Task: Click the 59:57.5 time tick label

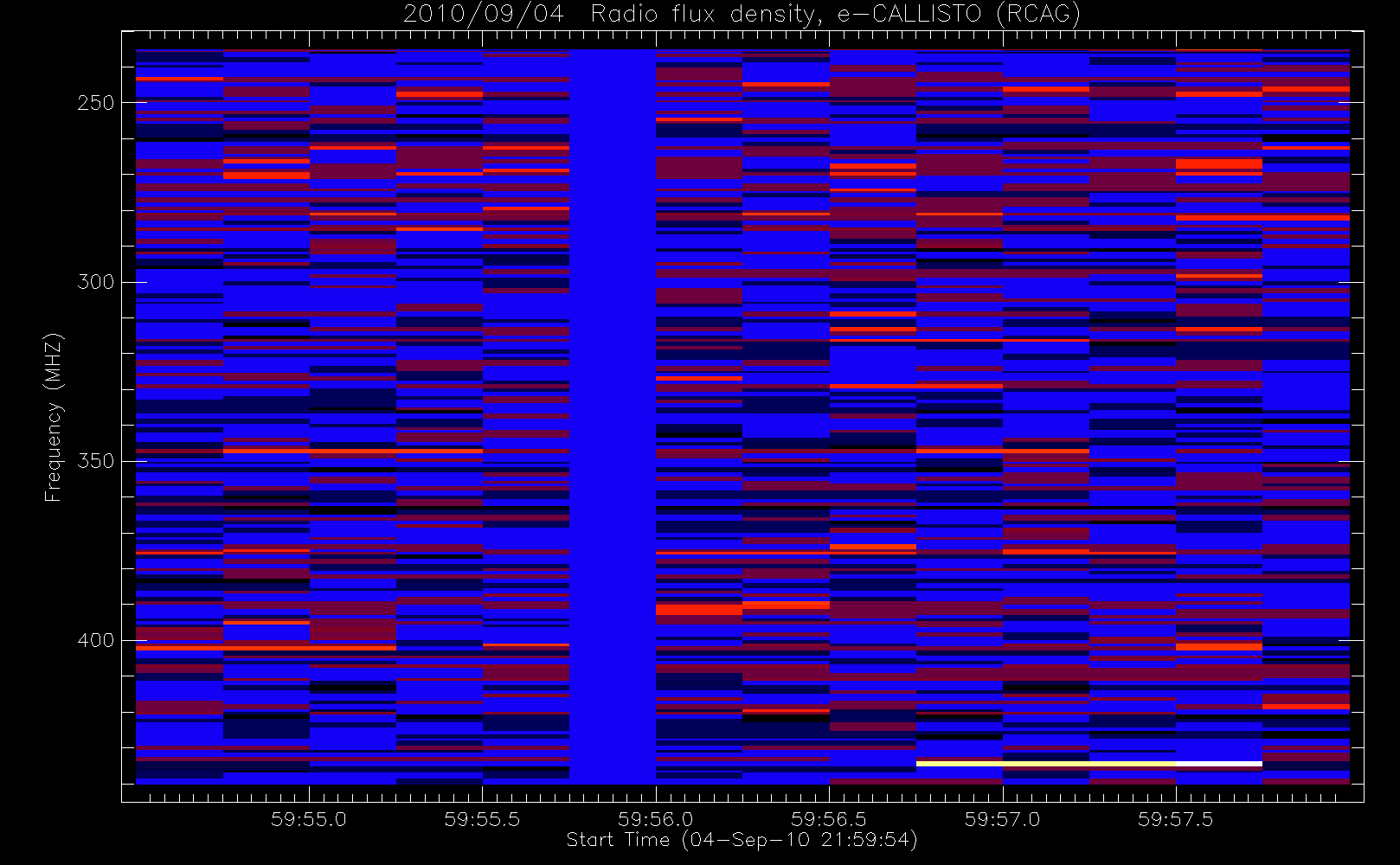Action: (1176, 819)
